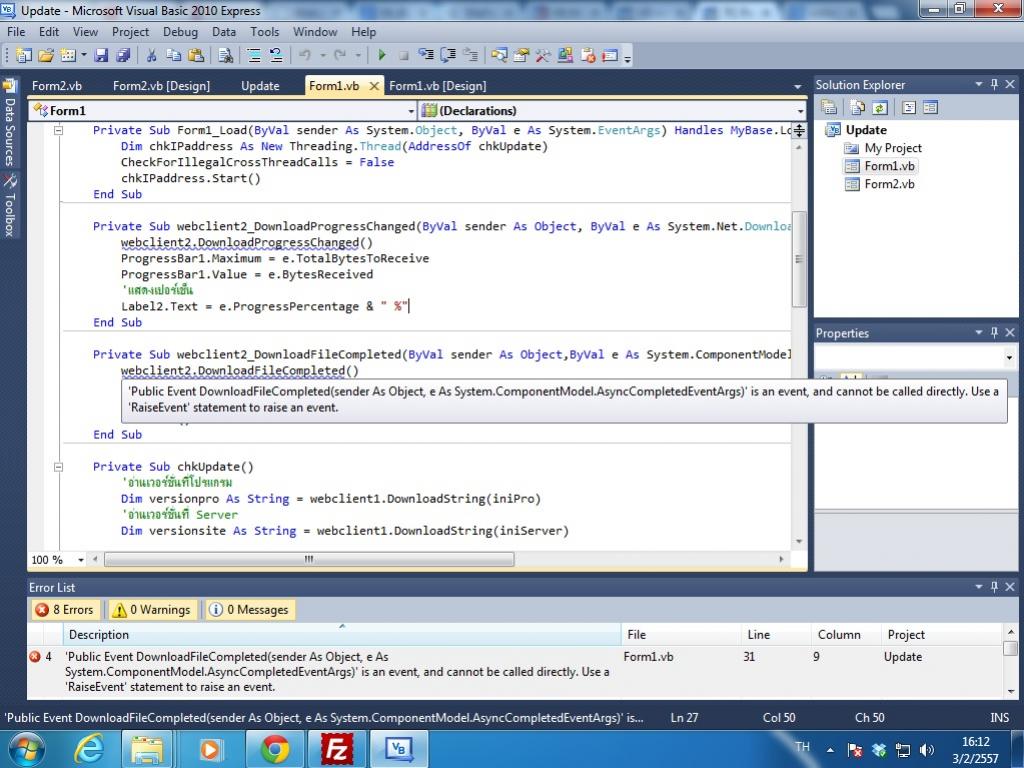This screenshot has height=768, width=1024.
Task: Open the Tools menu
Action: tap(264, 32)
